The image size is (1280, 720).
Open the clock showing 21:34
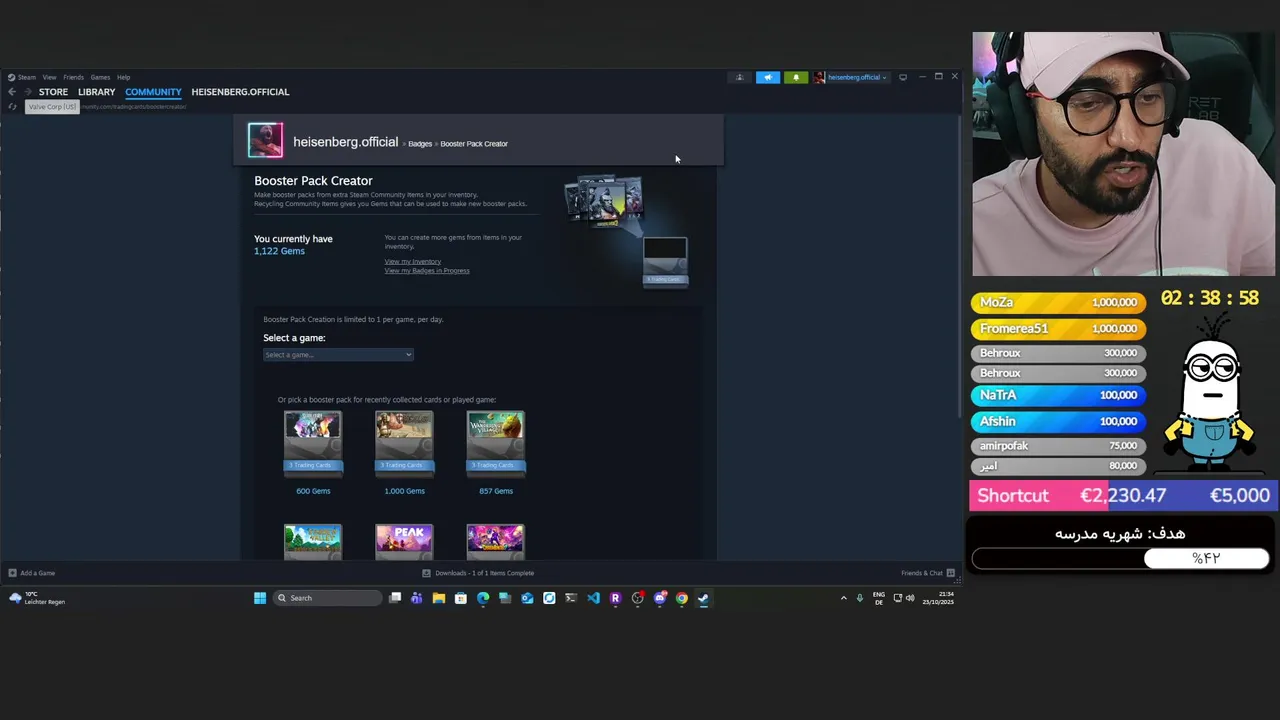point(938,598)
